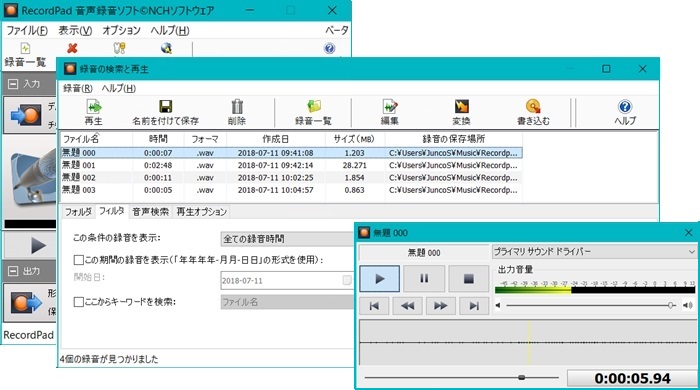Image resolution: width=700 pixels, height=390 pixels.
Task: Sort by 時間 column header
Action: [x=158, y=139]
